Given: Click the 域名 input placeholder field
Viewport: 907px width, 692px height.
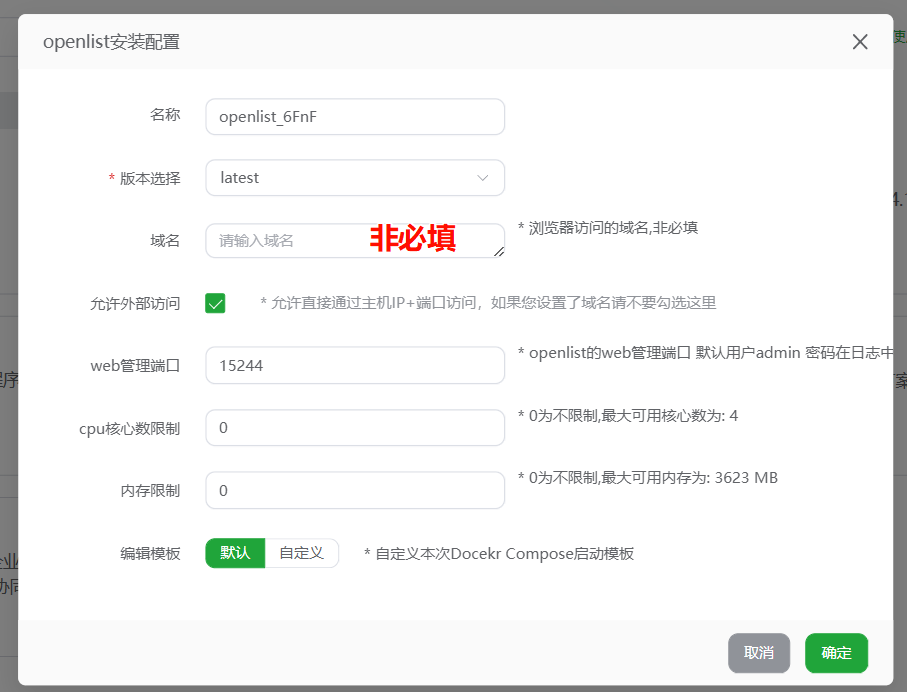Looking at the screenshot, I should tap(300, 240).
